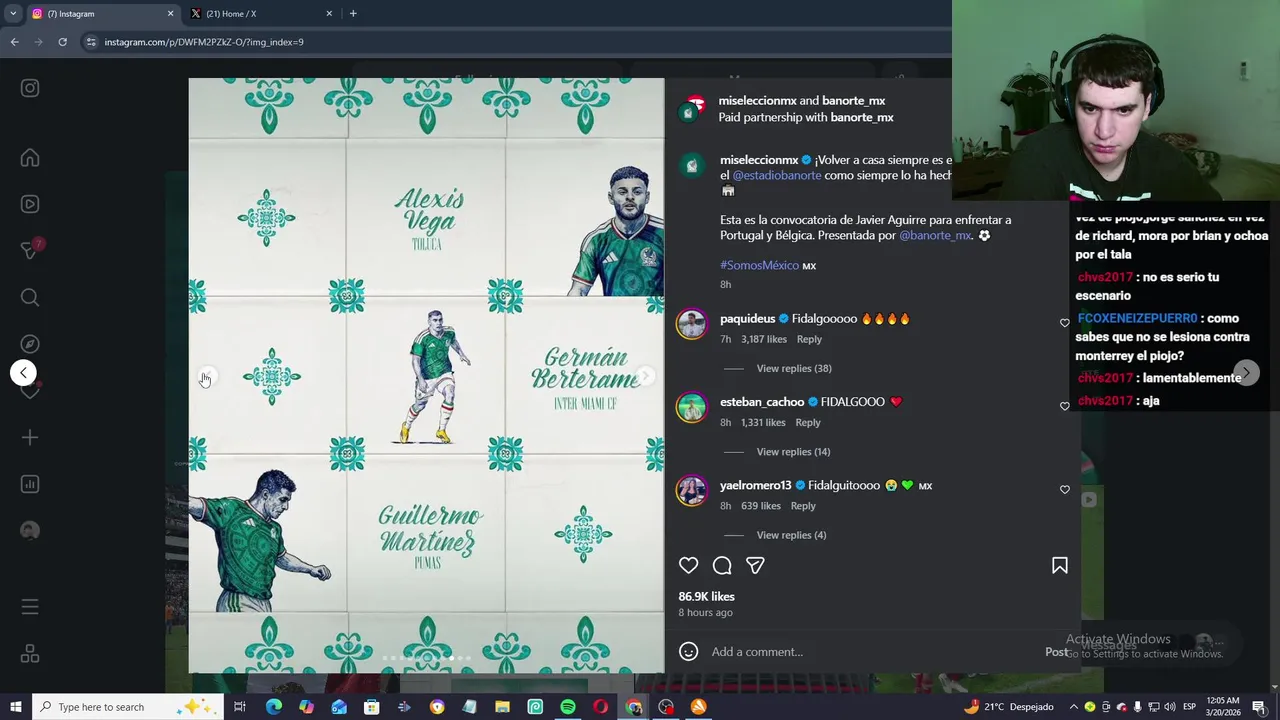Open Messages icon with notification badge

coord(30,250)
